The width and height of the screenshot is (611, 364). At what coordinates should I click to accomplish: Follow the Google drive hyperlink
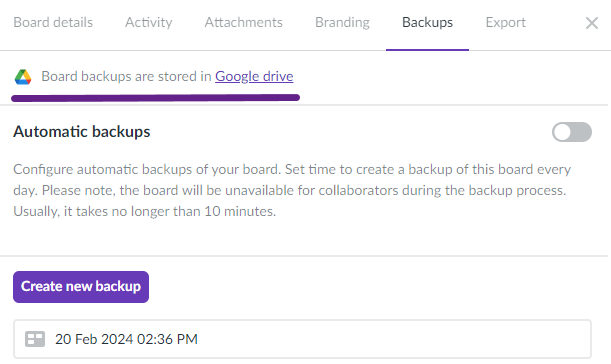254,76
